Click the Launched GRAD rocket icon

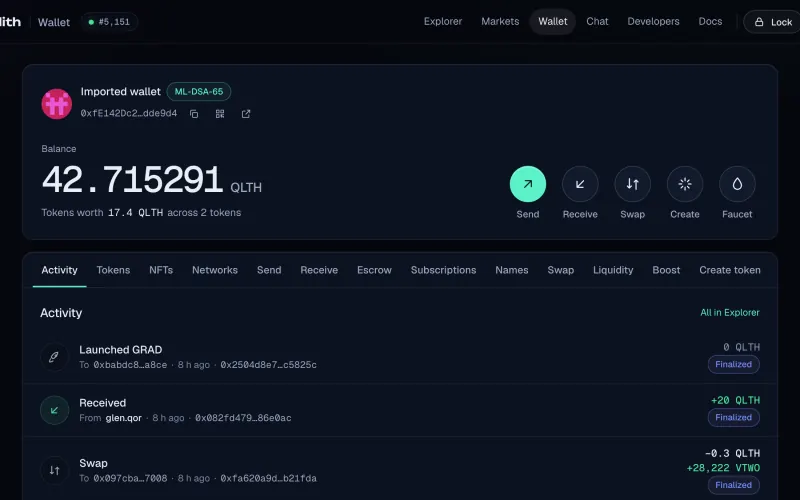point(54,357)
